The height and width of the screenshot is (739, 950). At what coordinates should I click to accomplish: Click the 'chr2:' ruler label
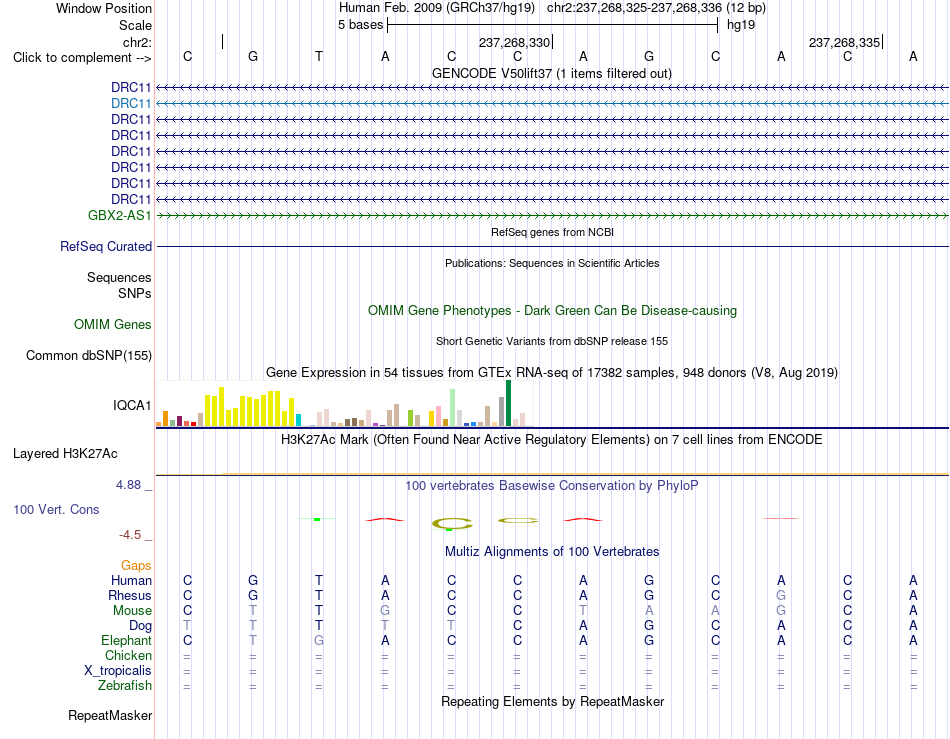137,42
